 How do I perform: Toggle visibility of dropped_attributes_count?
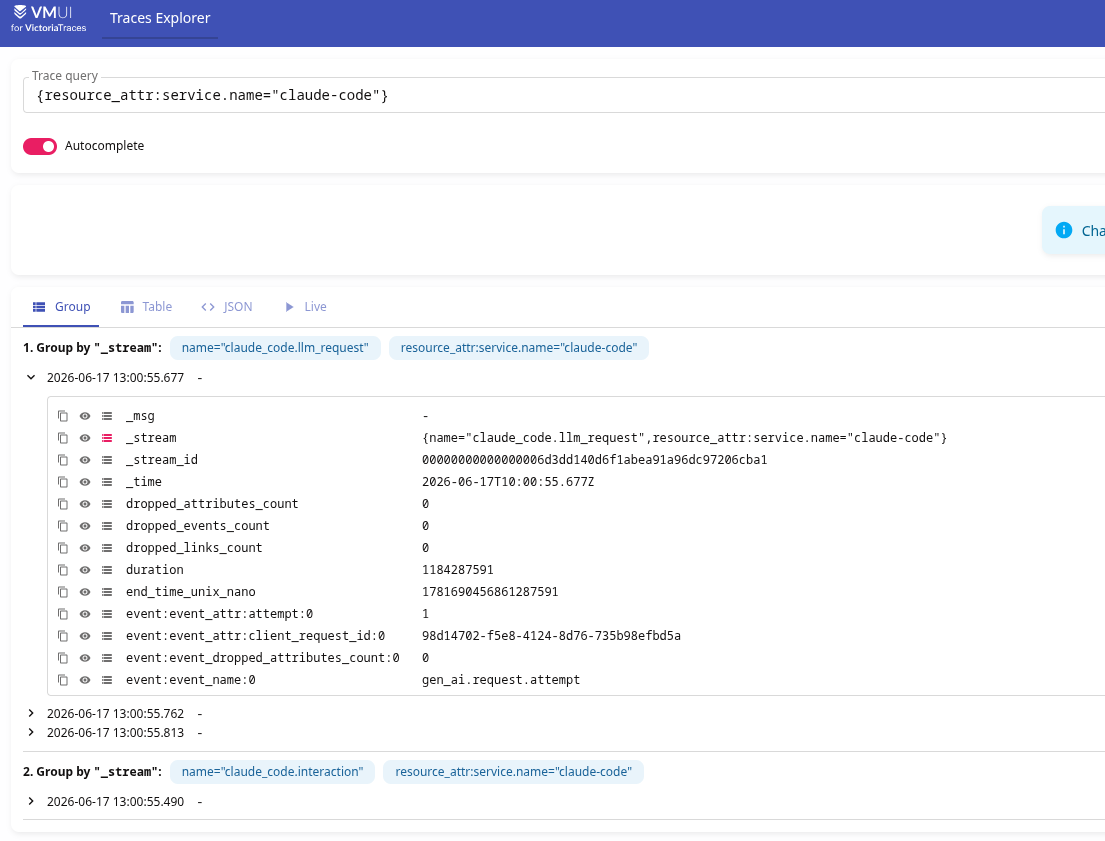(85, 504)
